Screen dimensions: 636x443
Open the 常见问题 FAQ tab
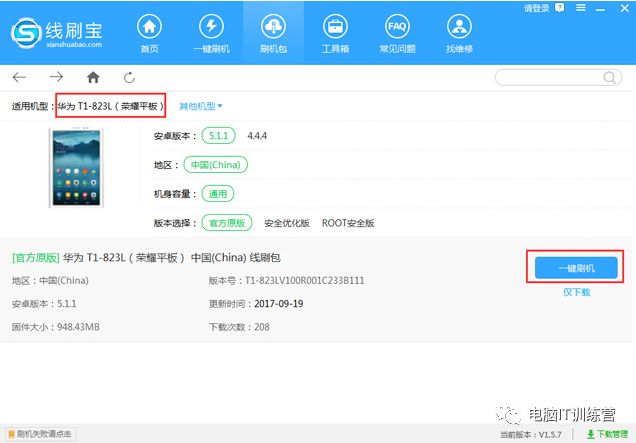(397, 34)
